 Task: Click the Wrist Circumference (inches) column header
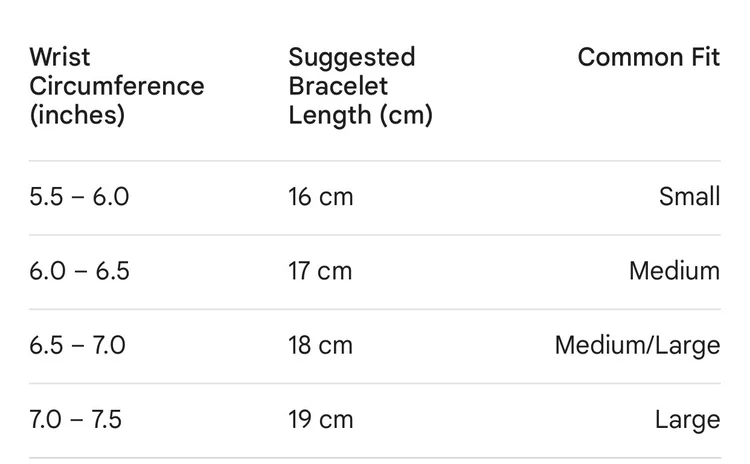(x=116, y=86)
